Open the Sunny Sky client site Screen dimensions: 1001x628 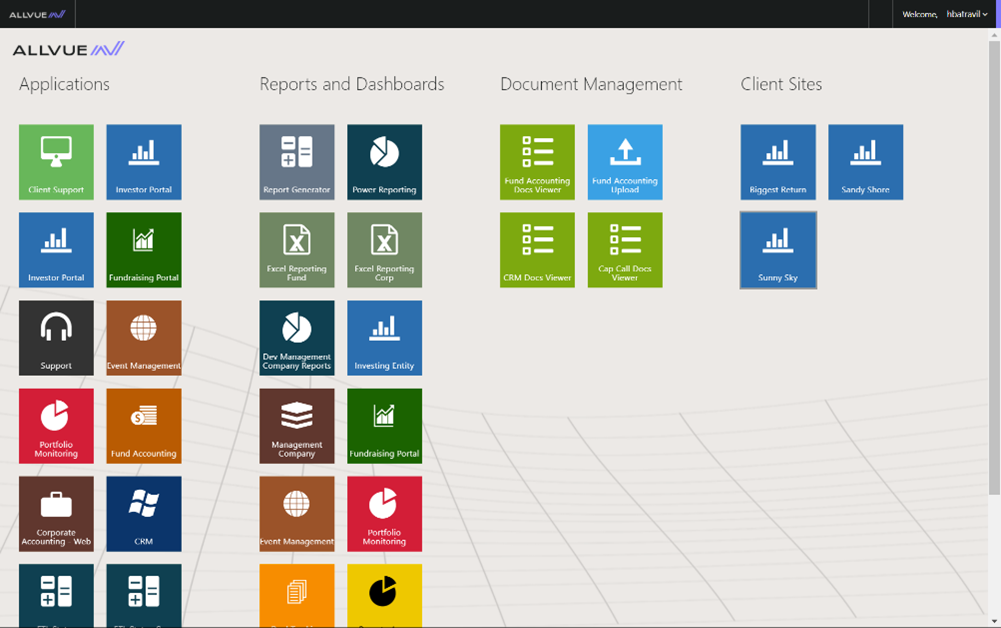click(x=778, y=250)
